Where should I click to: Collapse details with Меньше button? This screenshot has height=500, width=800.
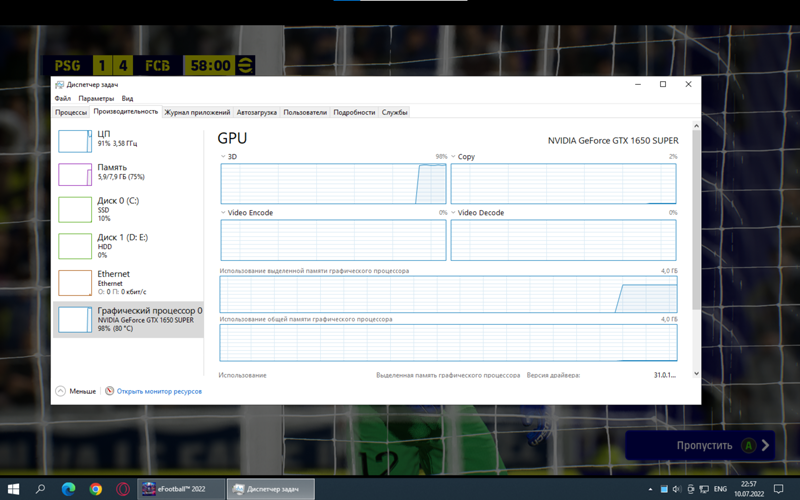[77, 391]
